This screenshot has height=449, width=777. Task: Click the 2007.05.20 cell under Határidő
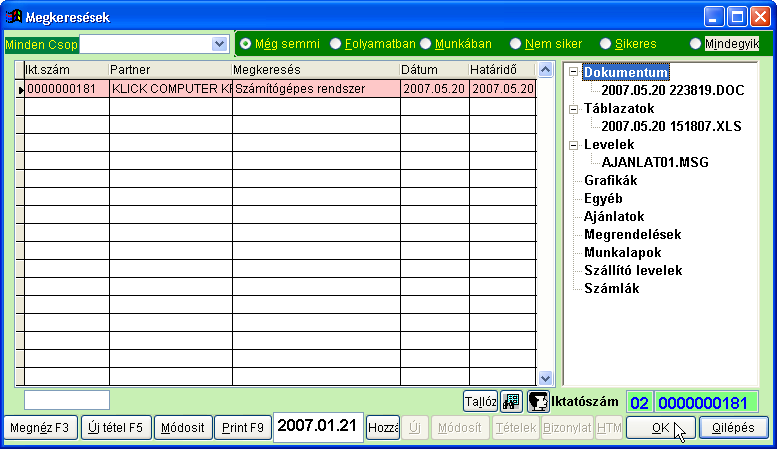[x=503, y=89]
